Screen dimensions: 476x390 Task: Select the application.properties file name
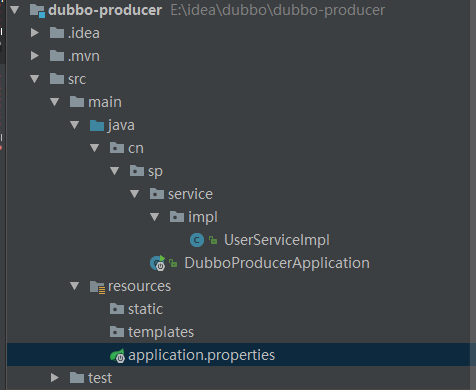[202, 355]
